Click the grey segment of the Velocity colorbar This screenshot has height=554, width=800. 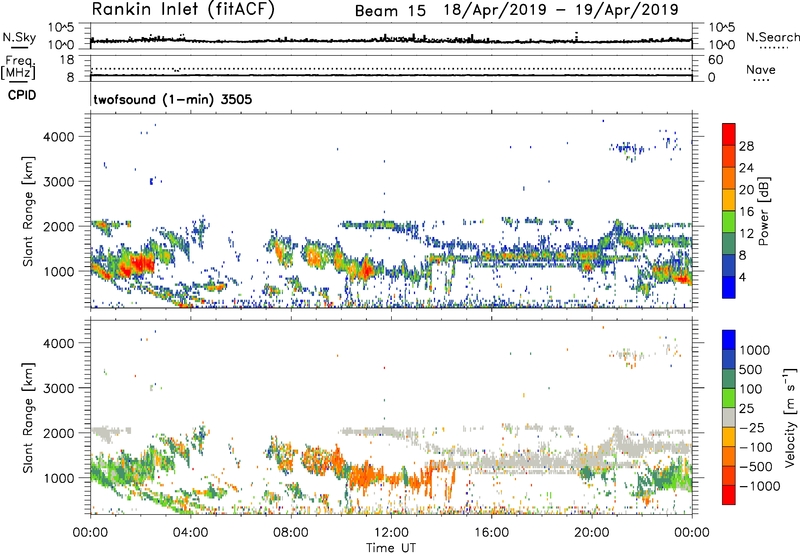tap(729, 417)
